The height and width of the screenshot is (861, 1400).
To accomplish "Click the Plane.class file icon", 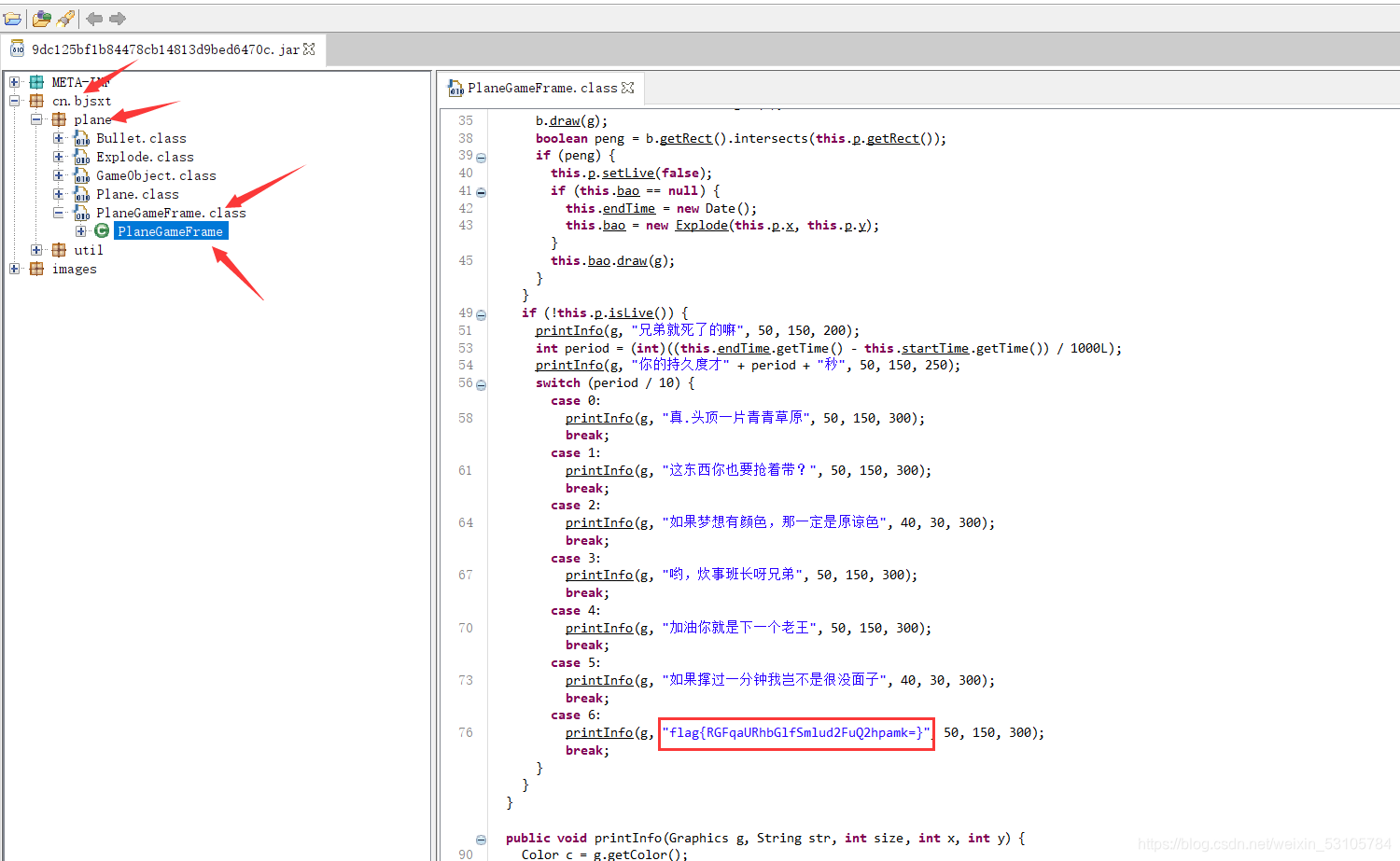I will pyautogui.click(x=81, y=194).
